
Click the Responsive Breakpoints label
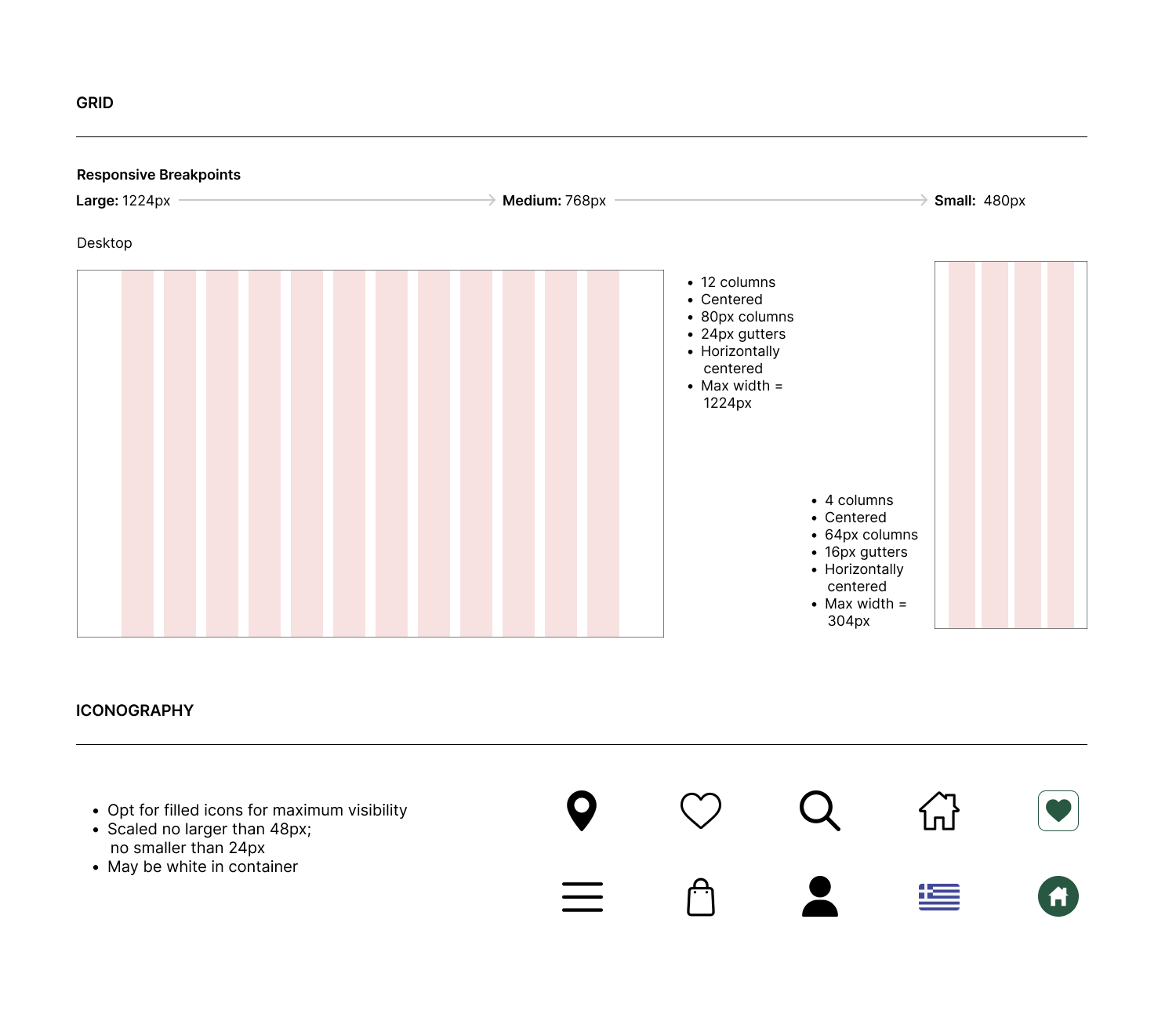point(158,175)
